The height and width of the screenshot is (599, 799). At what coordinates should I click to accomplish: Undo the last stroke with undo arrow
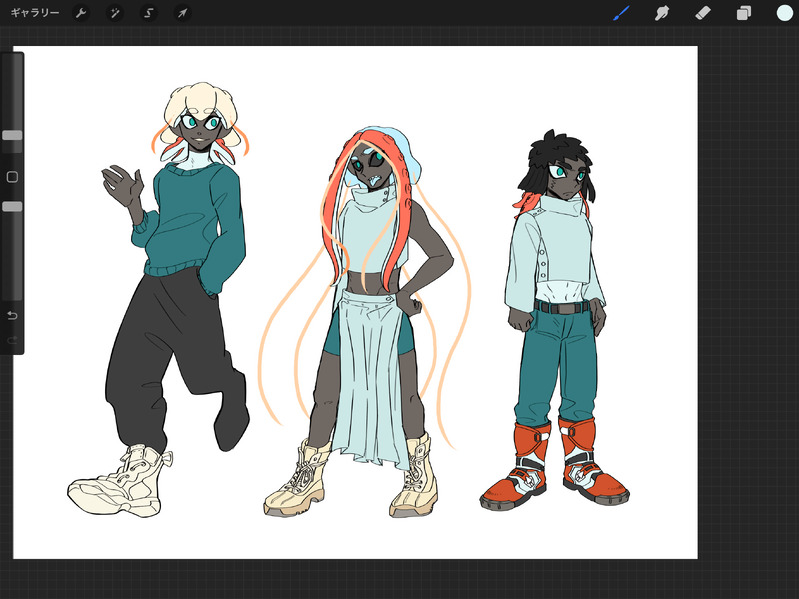[12, 316]
